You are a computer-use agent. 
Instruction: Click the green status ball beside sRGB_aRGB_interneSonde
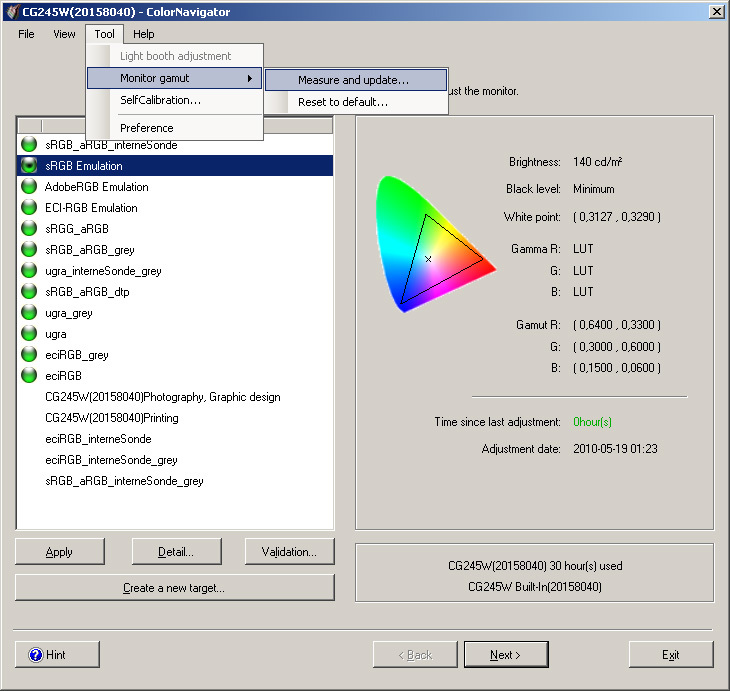29,144
